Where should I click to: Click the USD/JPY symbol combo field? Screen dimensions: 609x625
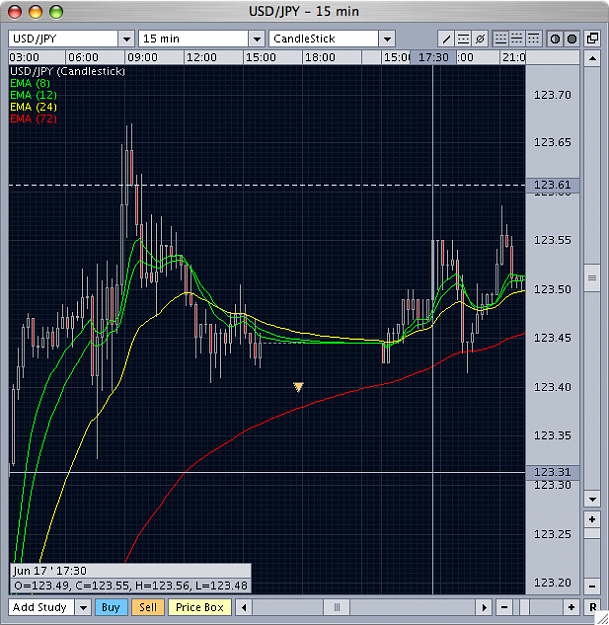(x=63, y=39)
